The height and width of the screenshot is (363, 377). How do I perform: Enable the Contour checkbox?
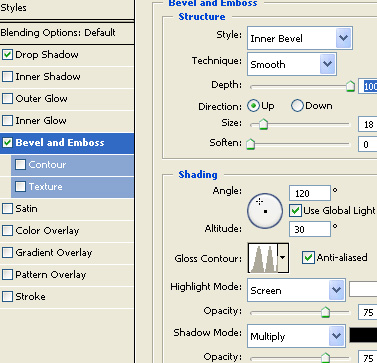20,165
